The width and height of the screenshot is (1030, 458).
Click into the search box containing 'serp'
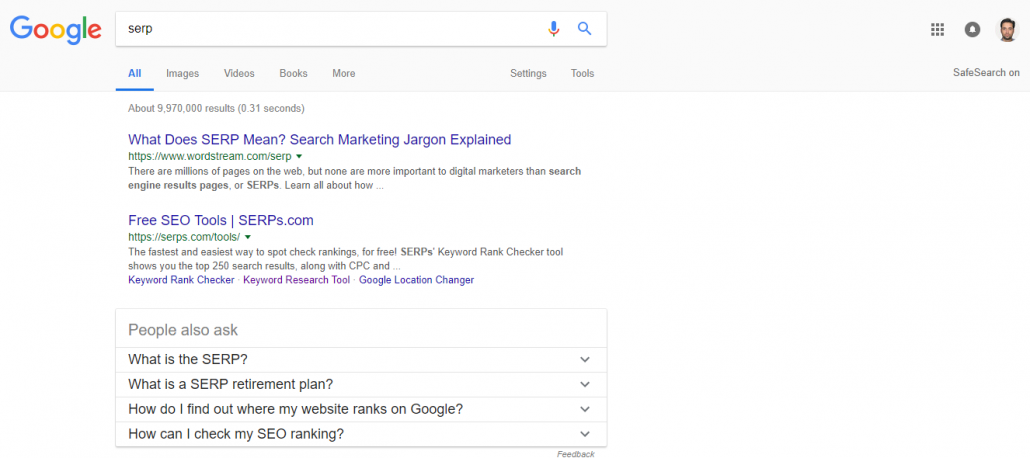point(330,29)
